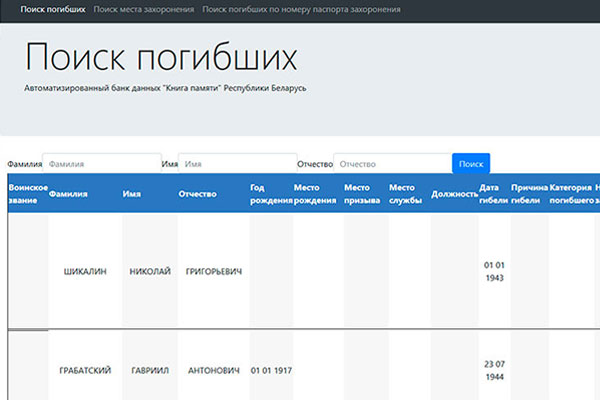Select the АНТОНОВИЧ patronymic cell

(214, 370)
